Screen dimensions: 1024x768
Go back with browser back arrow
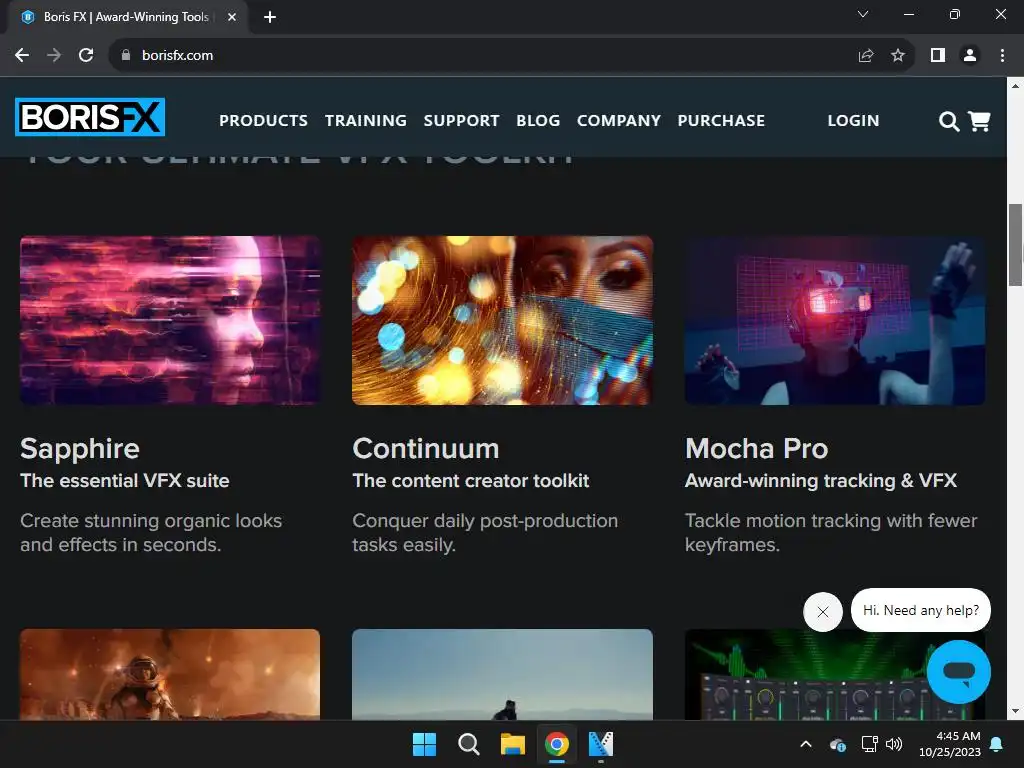pyautogui.click(x=22, y=56)
